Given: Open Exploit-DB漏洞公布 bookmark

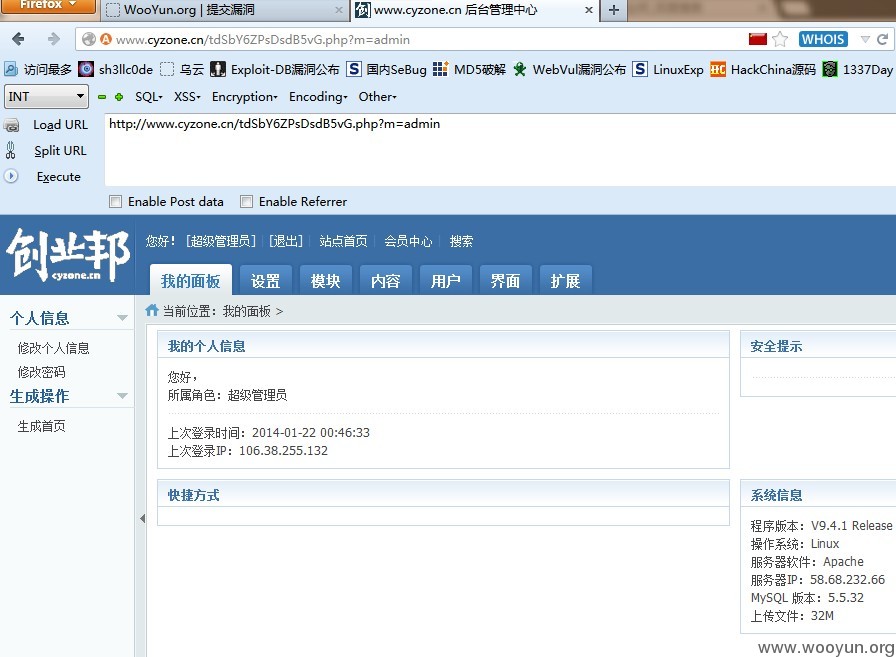Looking at the screenshot, I should tap(275, 70).
